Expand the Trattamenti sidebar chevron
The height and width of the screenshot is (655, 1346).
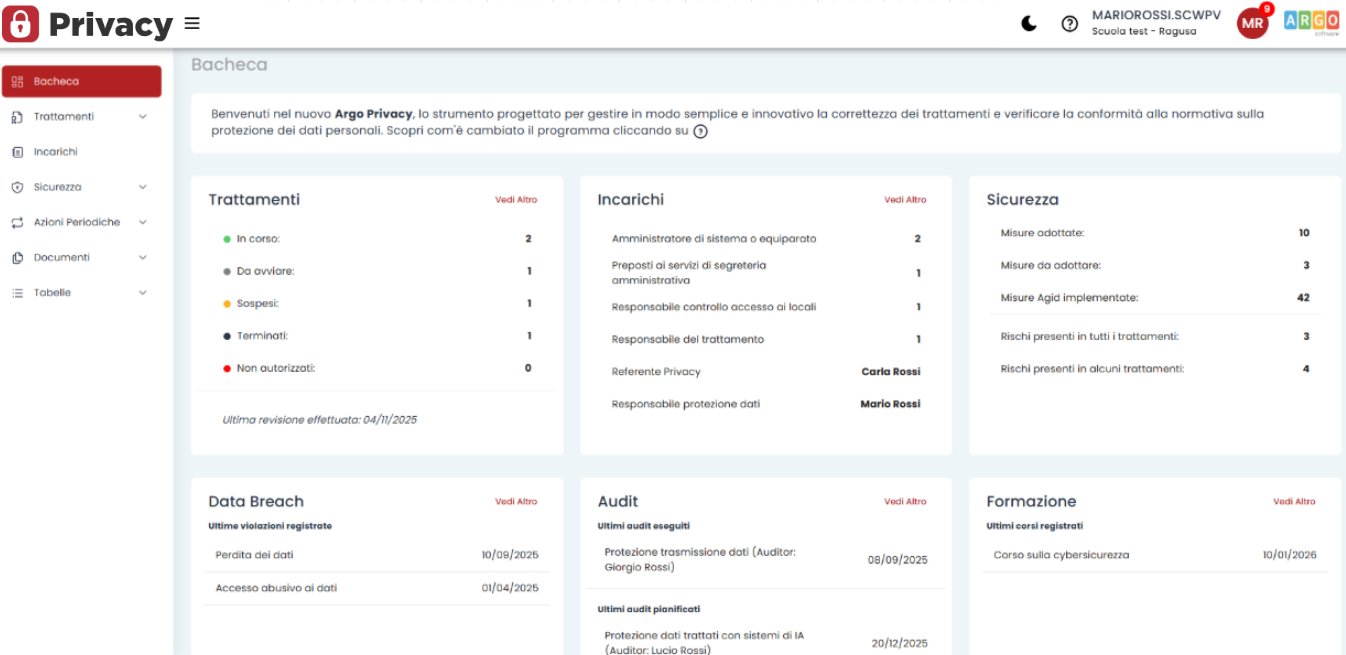(x=142, y=117)
